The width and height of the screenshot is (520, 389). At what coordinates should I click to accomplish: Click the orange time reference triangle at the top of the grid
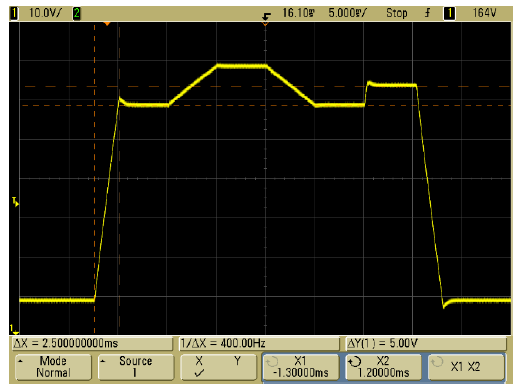(x=107, y=24)
